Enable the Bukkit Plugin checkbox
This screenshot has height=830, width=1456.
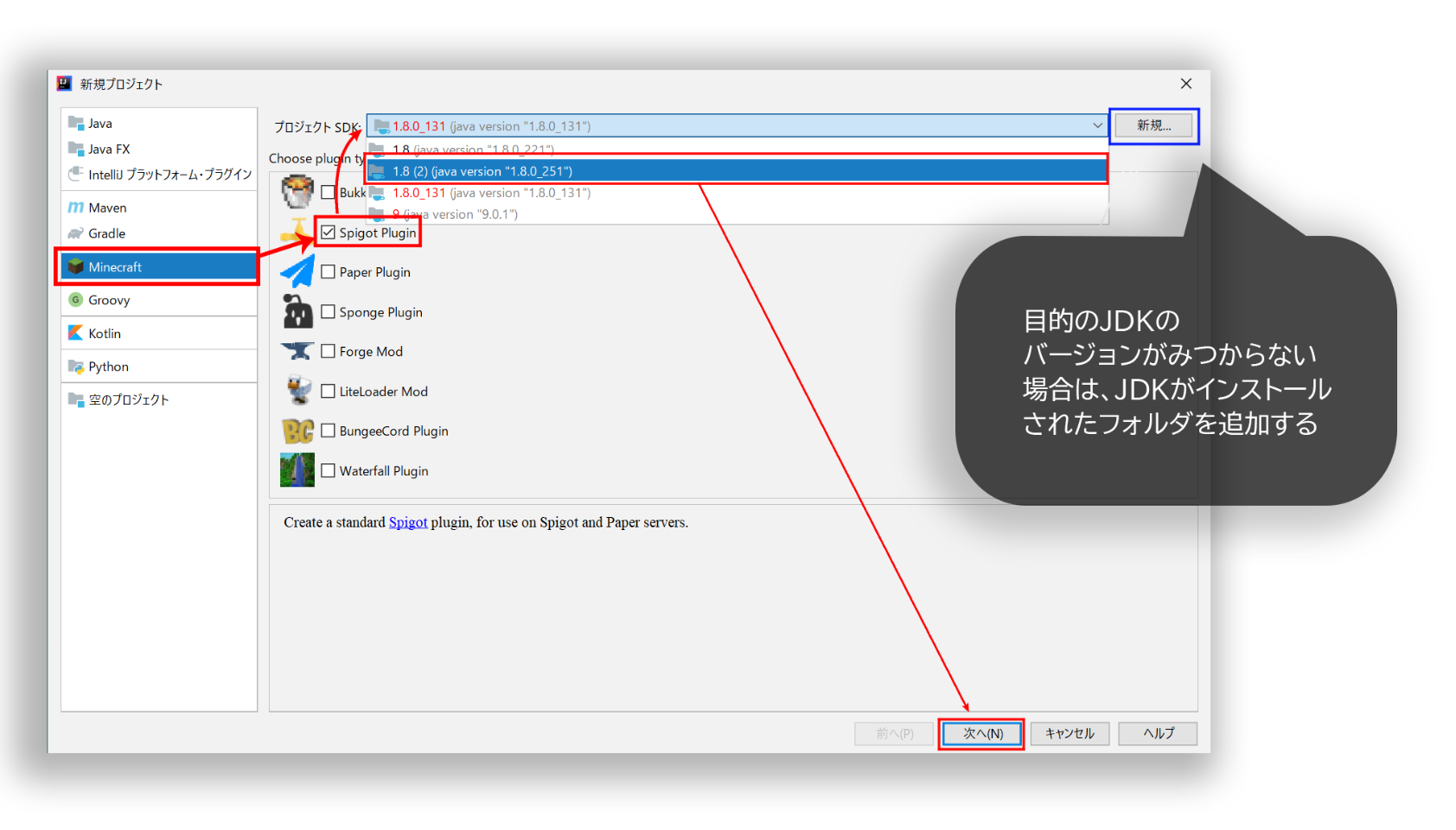point(328,192)
